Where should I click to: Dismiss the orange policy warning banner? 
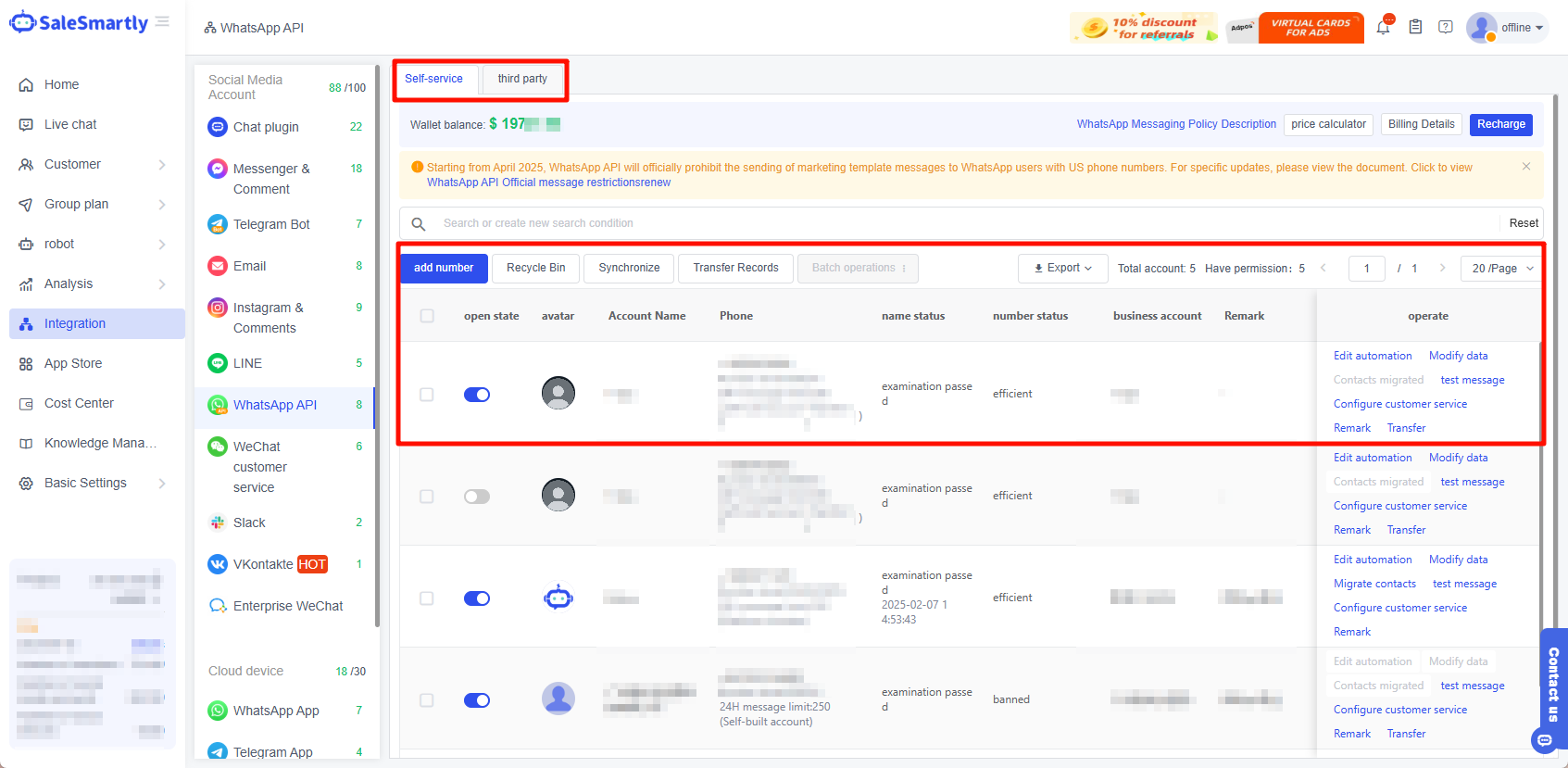(1526, 167)
